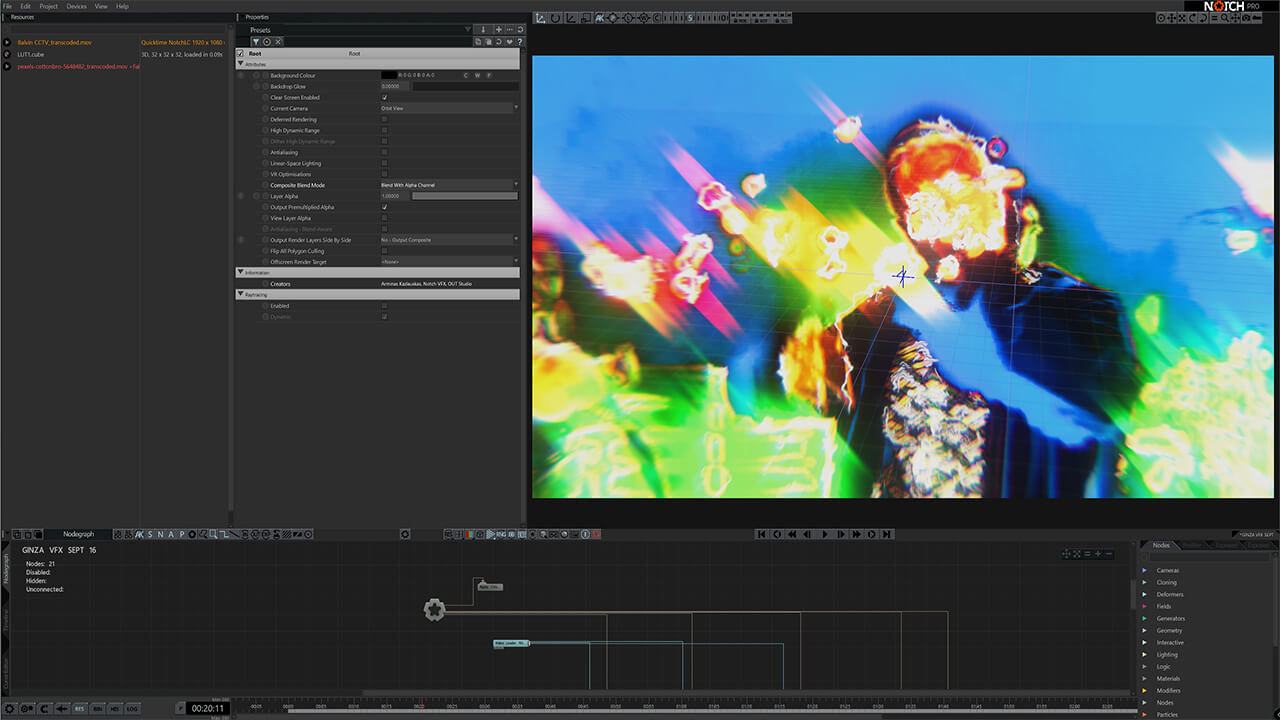Toggle Output Premultiplied Alpha checkbox
Viewport: 1280px width, 720px height.
click(x=384, y=207)
